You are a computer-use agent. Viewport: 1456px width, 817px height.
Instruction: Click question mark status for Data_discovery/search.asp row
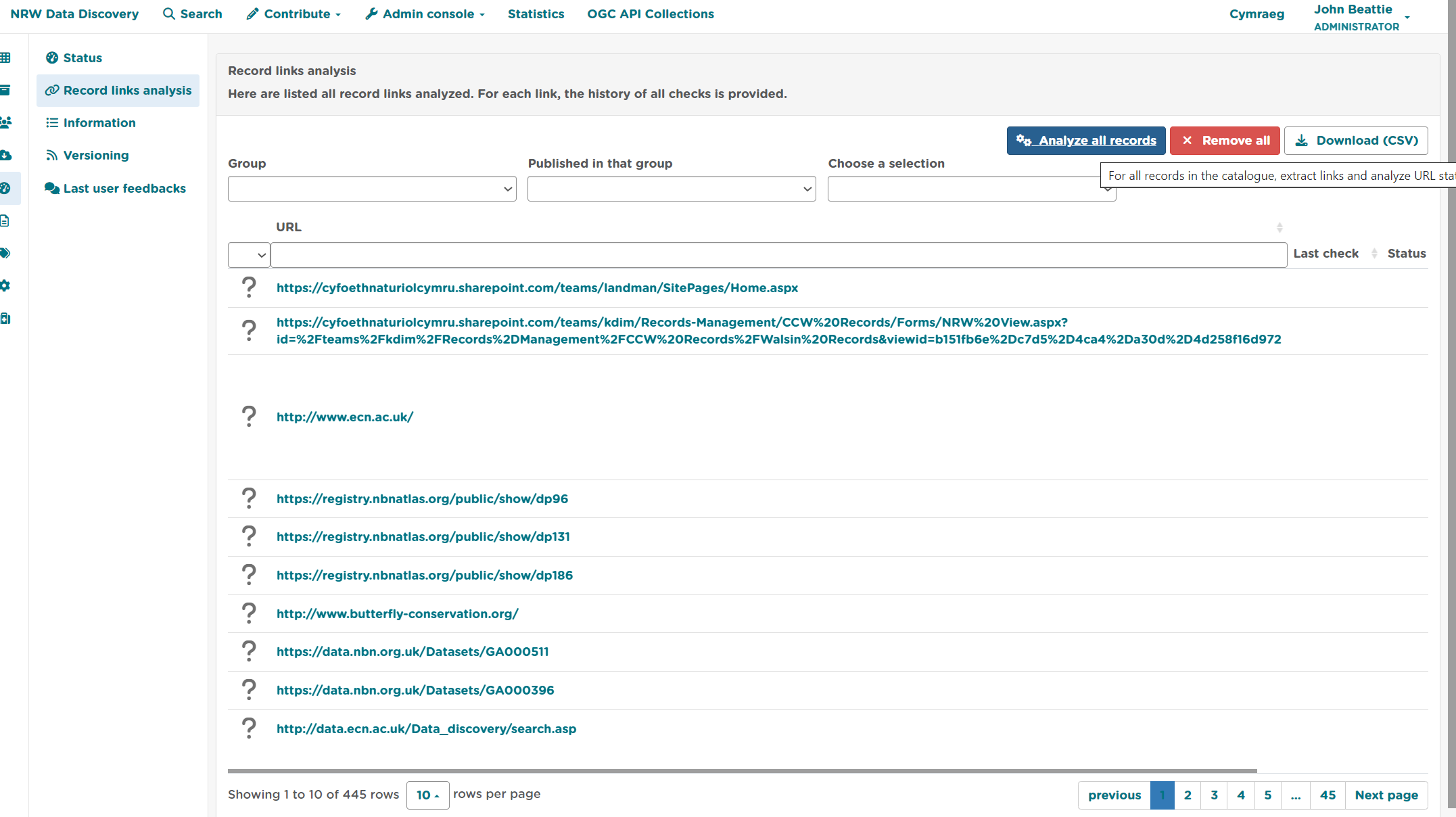point(249,728)
